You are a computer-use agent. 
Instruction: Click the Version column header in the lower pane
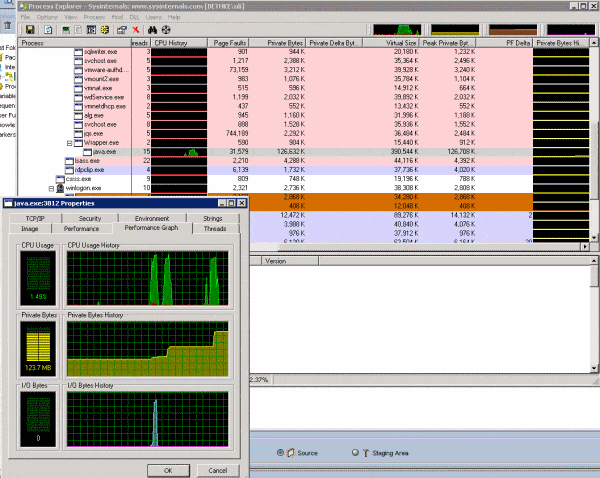coord(290,261)
